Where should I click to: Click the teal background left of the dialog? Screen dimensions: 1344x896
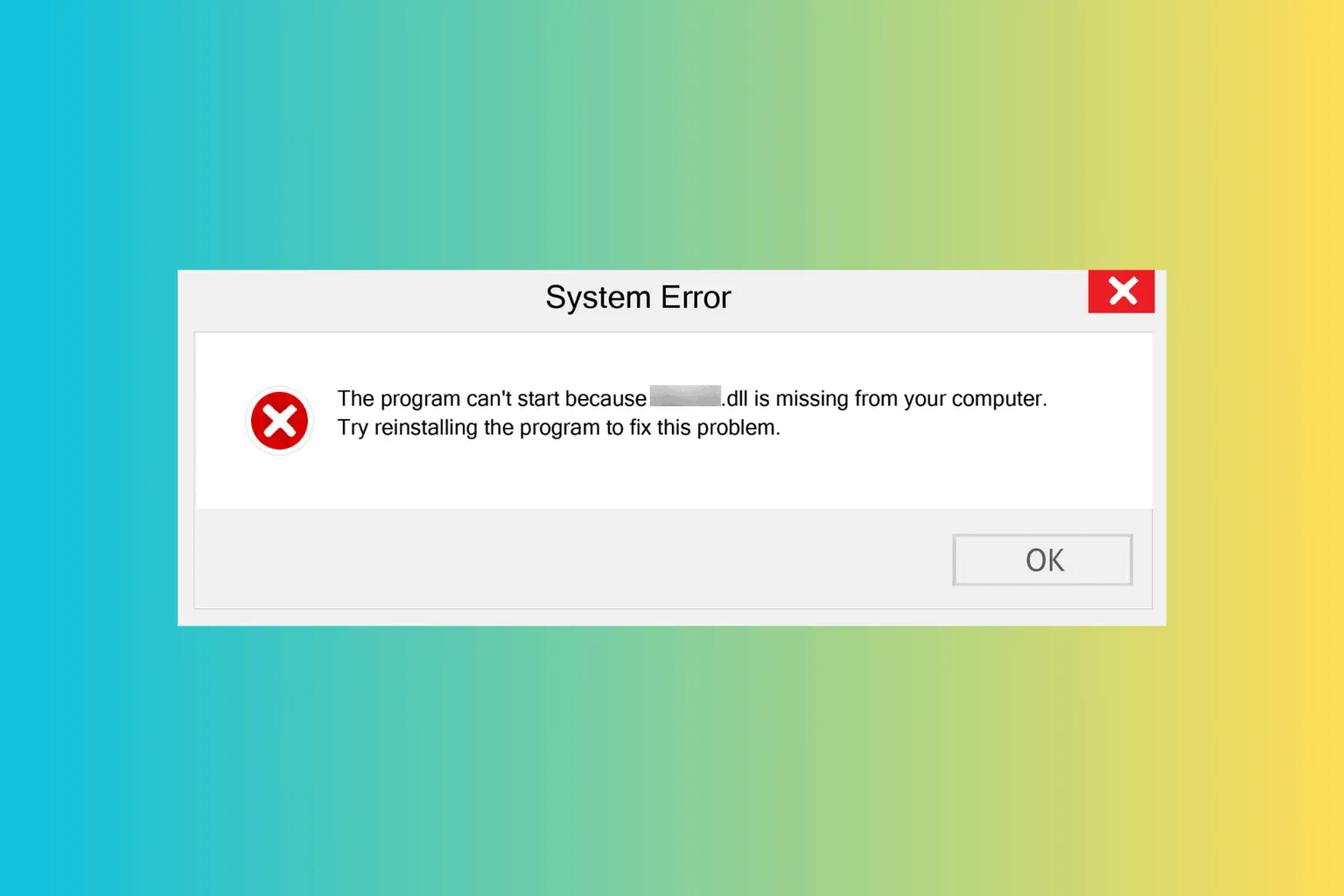[87, 448]
